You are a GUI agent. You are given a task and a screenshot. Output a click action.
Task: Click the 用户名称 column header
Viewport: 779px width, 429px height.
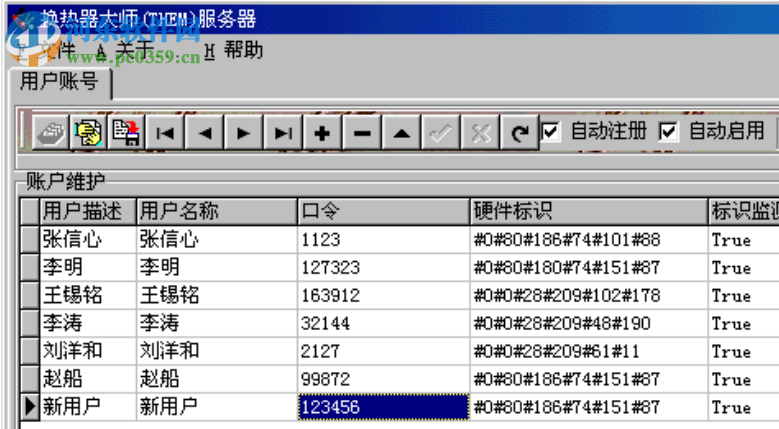click(x=217, y=212)
